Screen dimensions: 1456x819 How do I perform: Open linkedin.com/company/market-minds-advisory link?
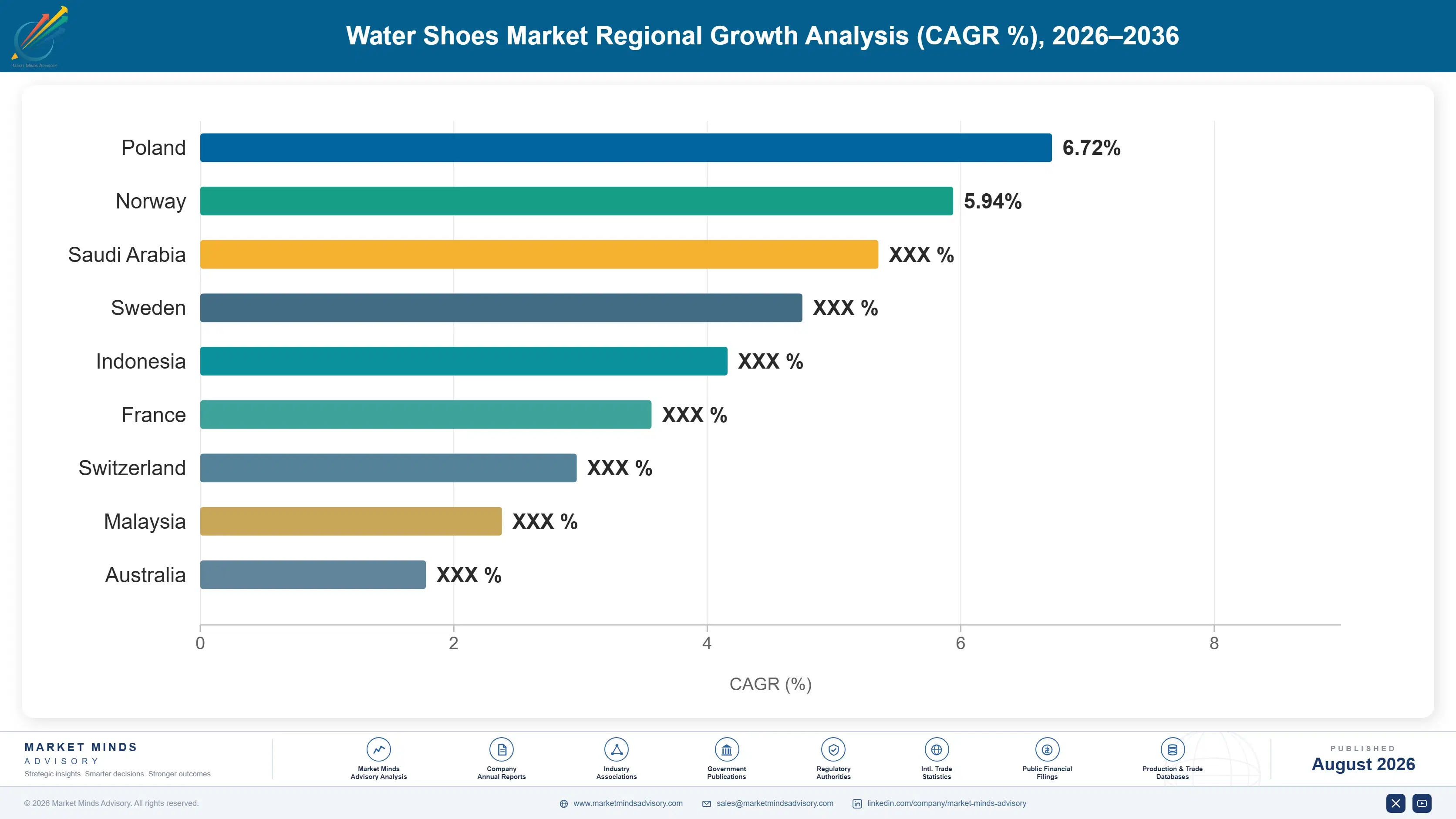(x=947, y=803)
